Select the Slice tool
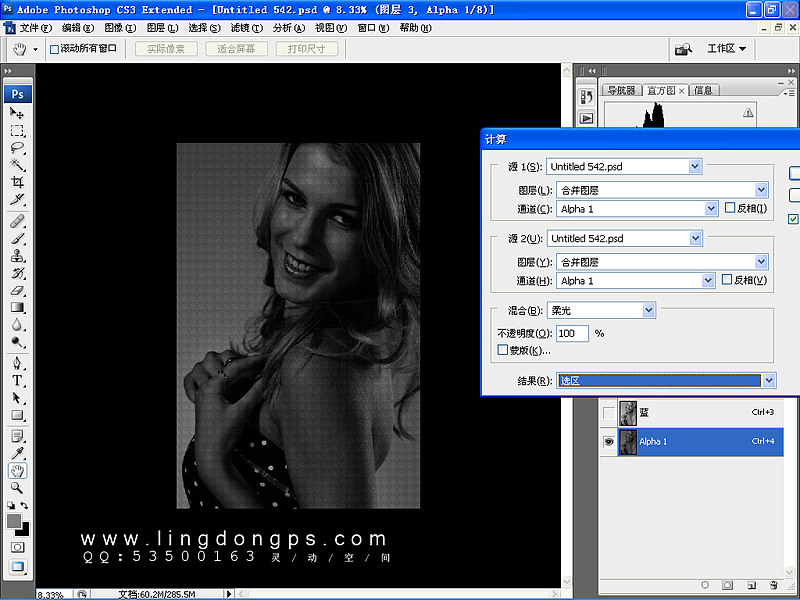Screen dimensions: 800x600 pyautogui.click(x=17, y=199)
